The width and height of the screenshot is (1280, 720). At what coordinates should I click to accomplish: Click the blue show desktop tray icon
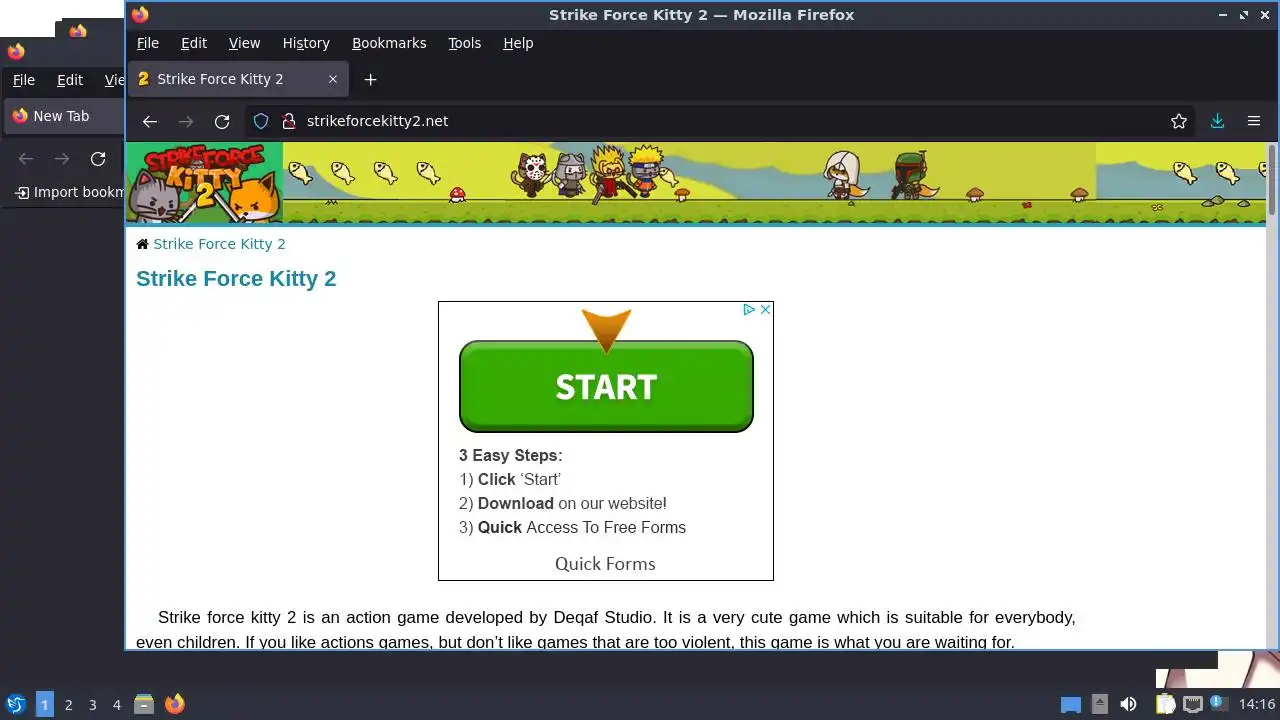[1071, 705]
